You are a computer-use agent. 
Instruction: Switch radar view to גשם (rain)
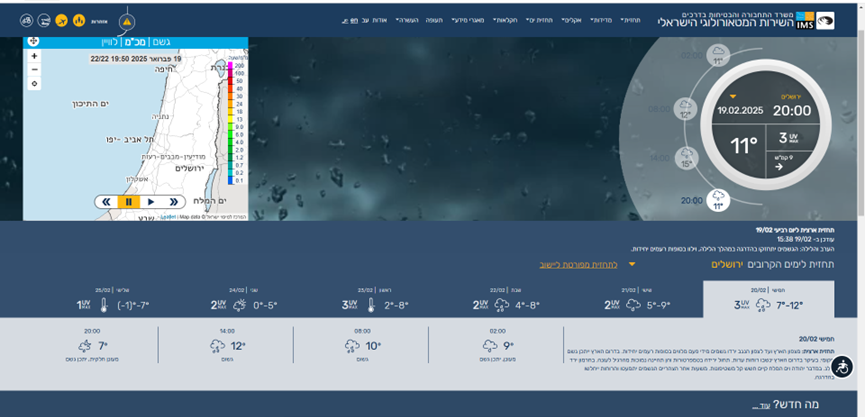(163, 42)
